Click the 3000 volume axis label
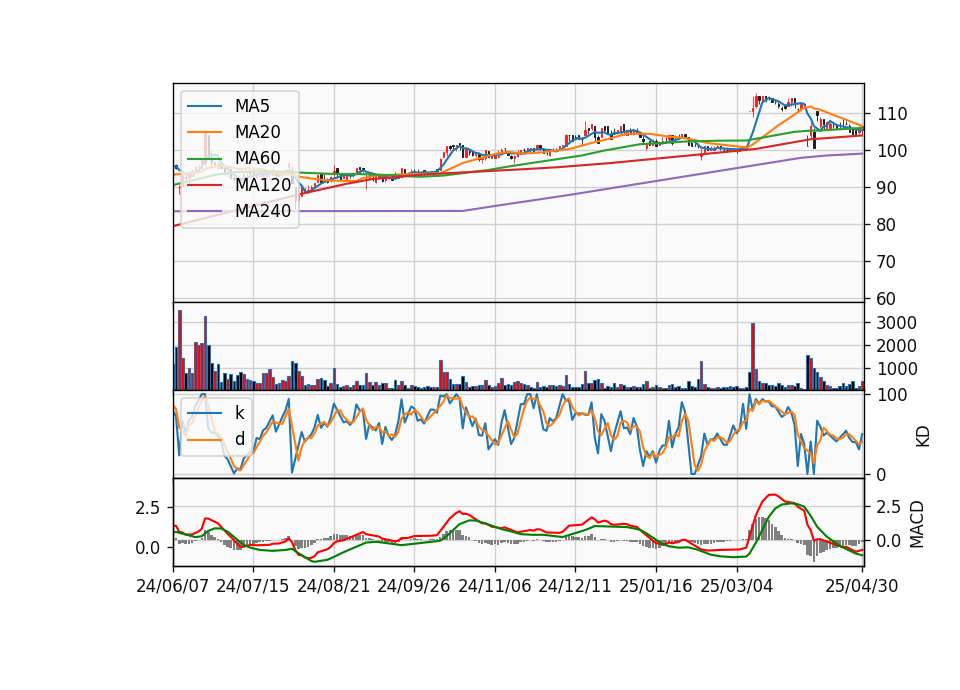Screen dimensions: 960x690 pyautogui.click(x=896, y=323)
